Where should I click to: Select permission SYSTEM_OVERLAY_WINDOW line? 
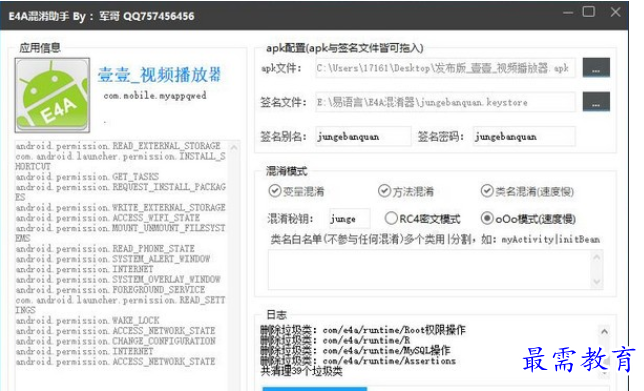click(118, 280)
